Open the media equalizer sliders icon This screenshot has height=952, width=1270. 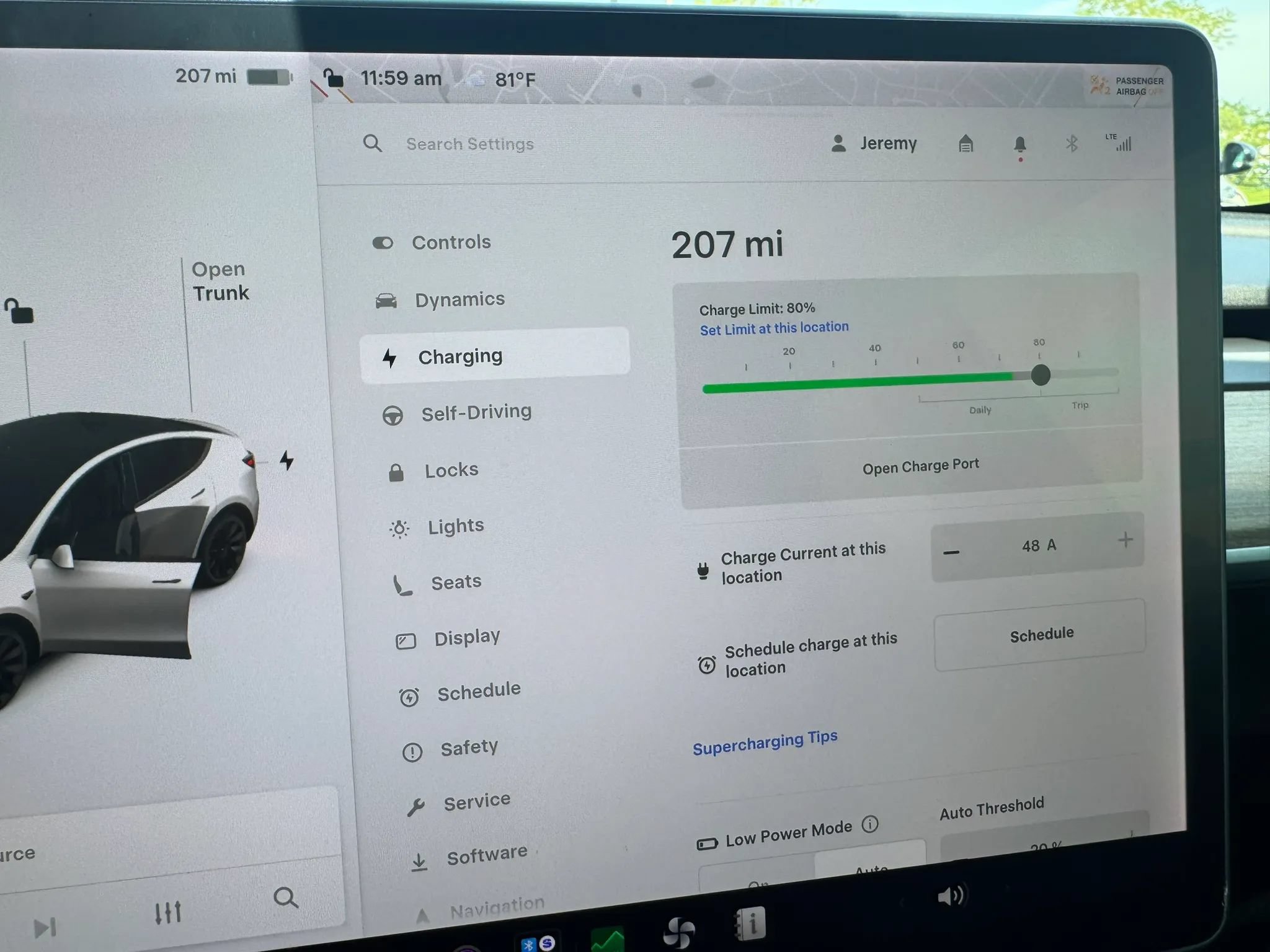coord(167,912)
